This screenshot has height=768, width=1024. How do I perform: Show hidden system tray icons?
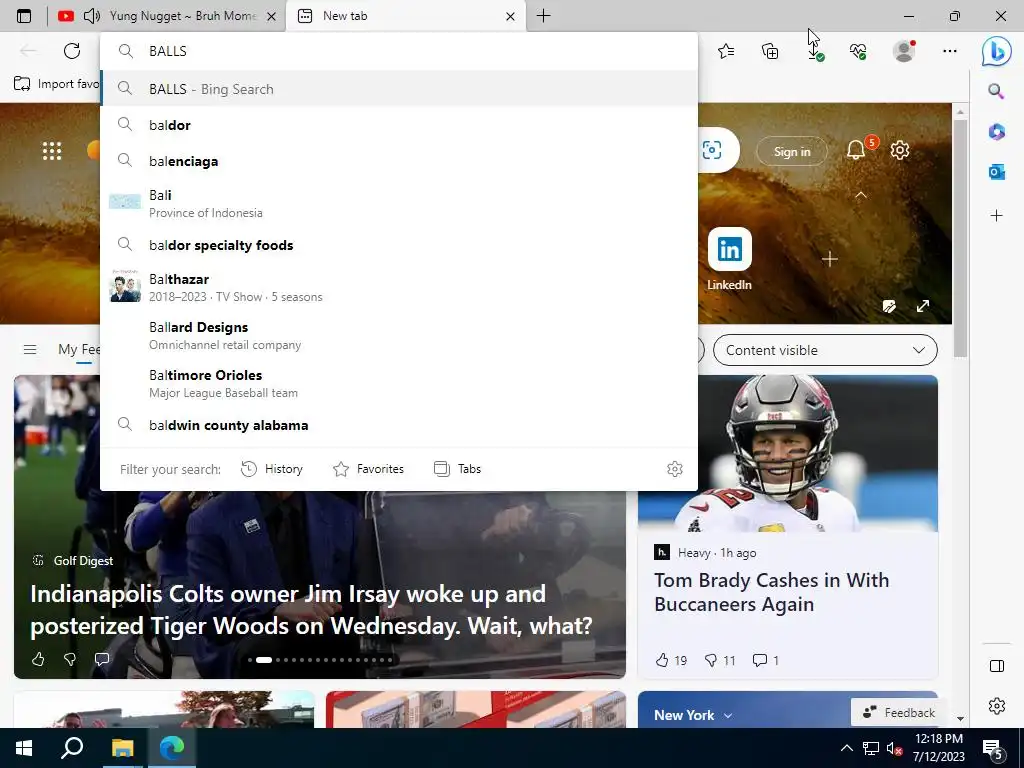click(846, 748)
